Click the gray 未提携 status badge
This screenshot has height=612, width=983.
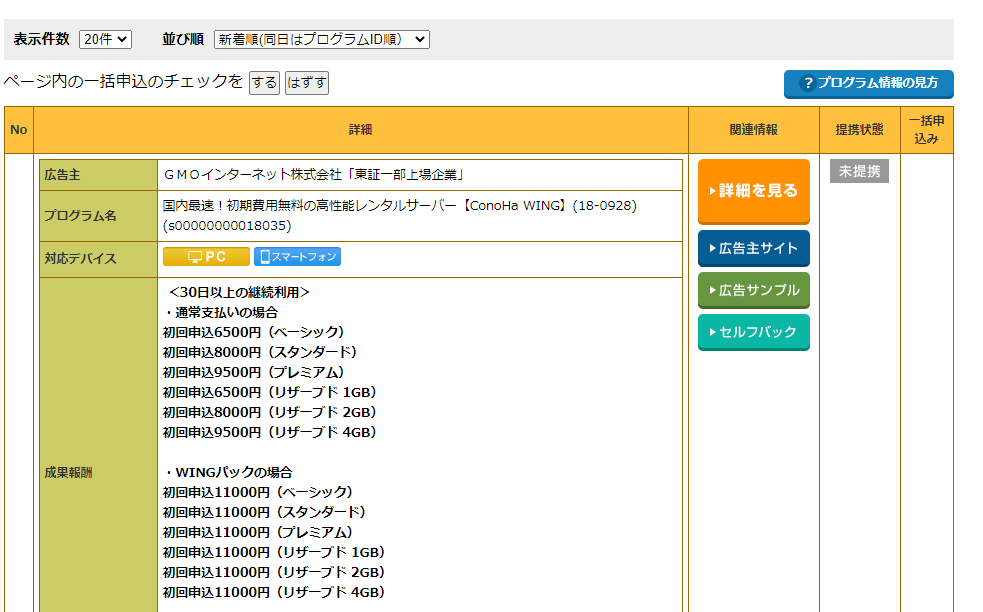pos(859,171)
